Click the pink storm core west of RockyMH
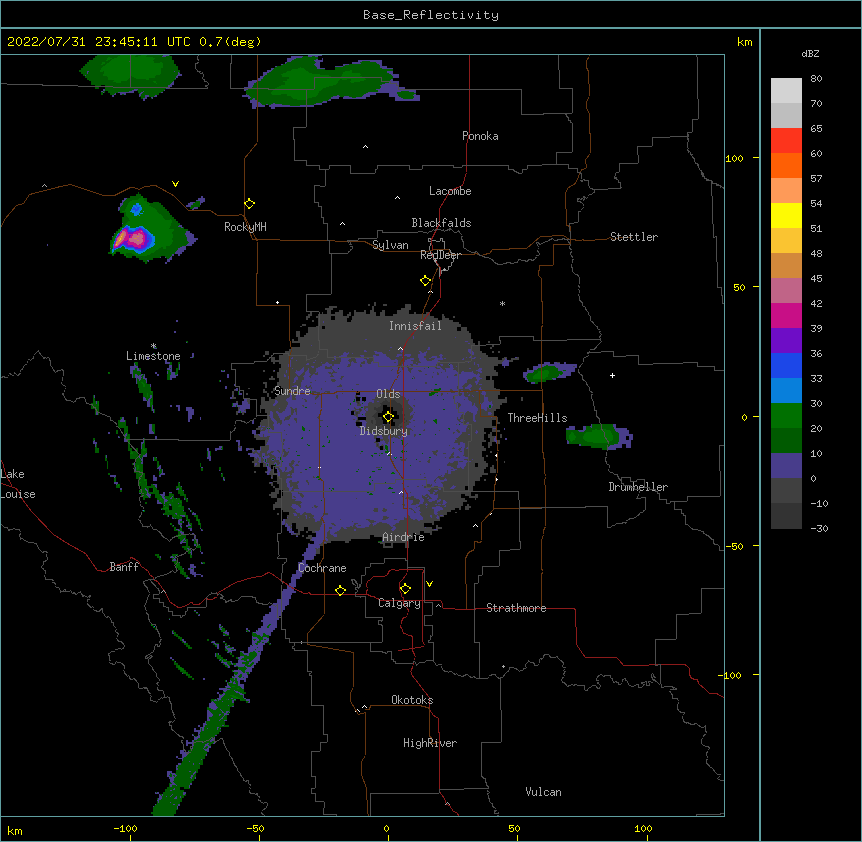Viewport: 862px width, 842px height. (x=134, y=239)
